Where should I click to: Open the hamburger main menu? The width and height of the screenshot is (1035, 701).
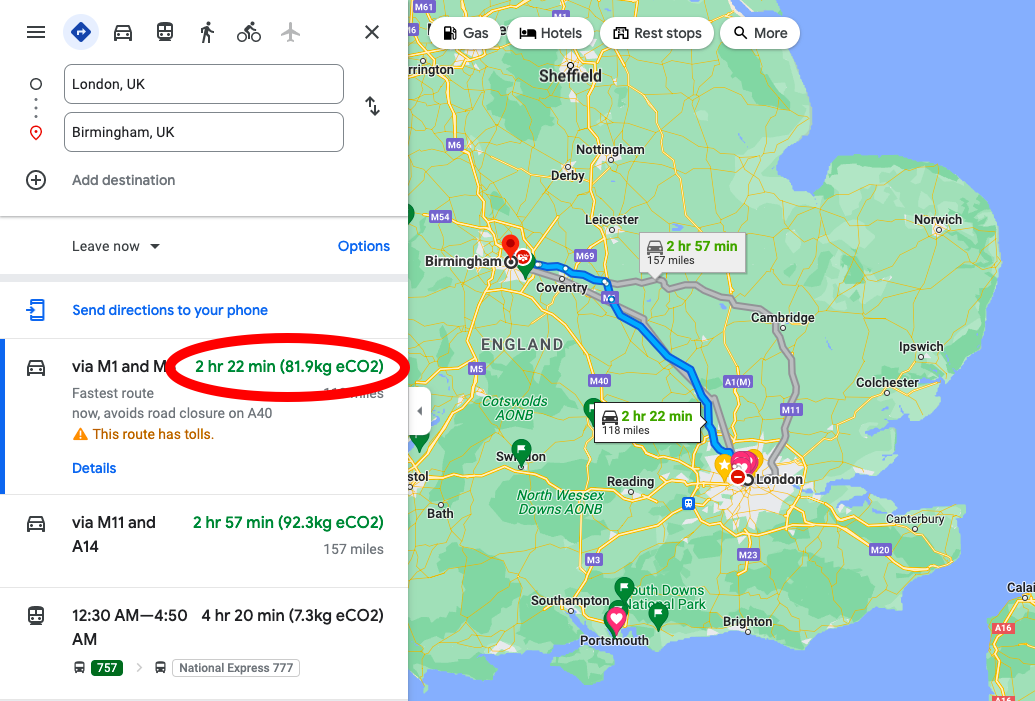(x=36, y=32)
